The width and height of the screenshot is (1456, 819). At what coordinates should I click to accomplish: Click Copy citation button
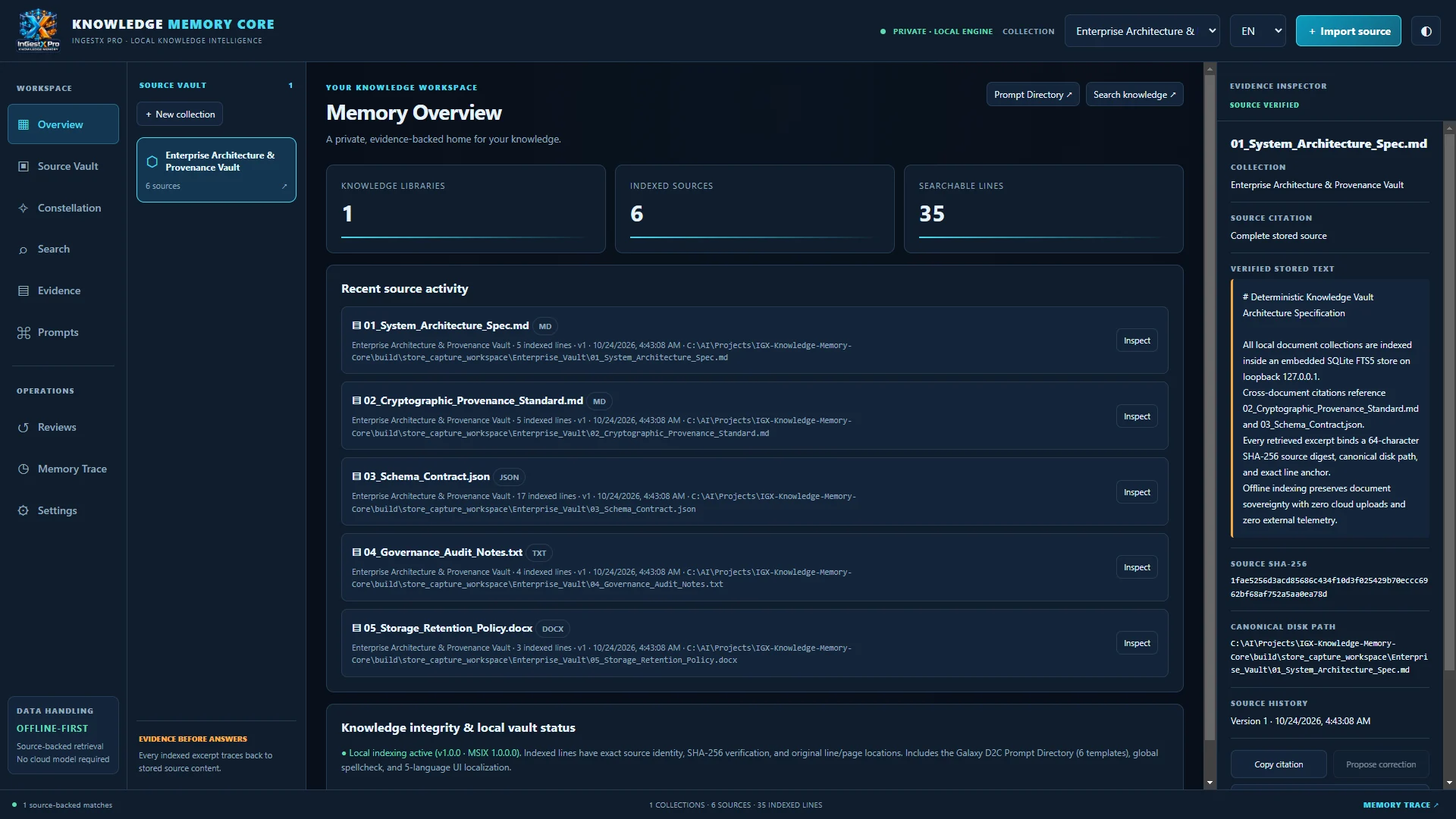click(1279, 764)
